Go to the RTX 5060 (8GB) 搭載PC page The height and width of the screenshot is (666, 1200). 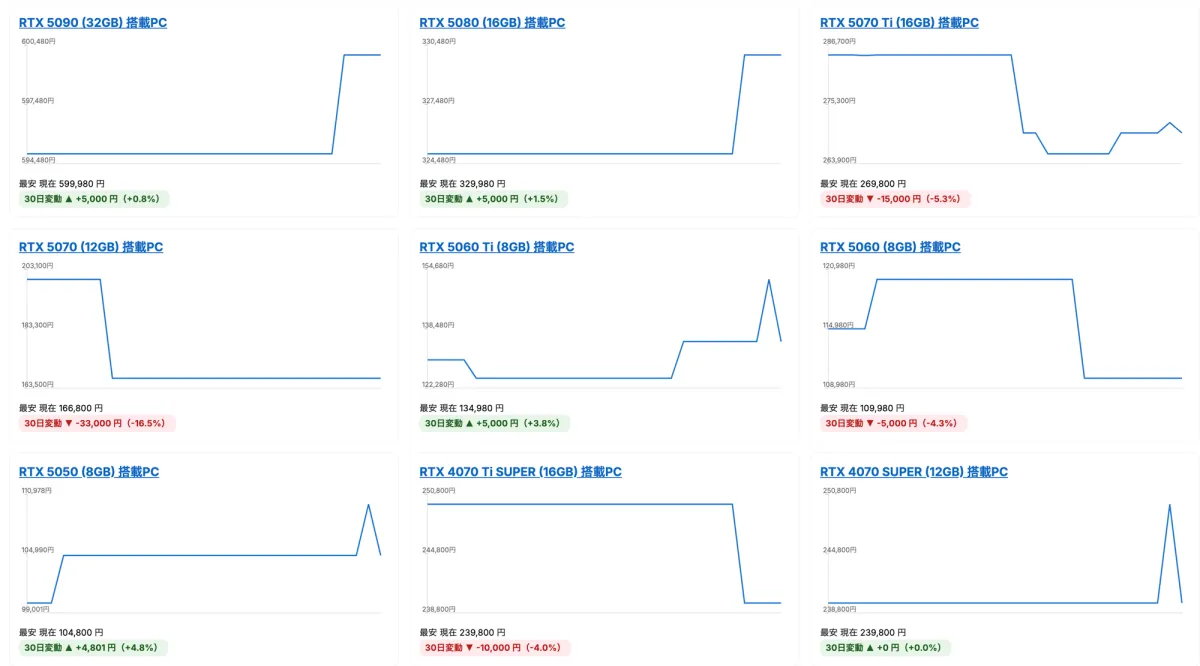pyautogui.click(x=890, y=247)
